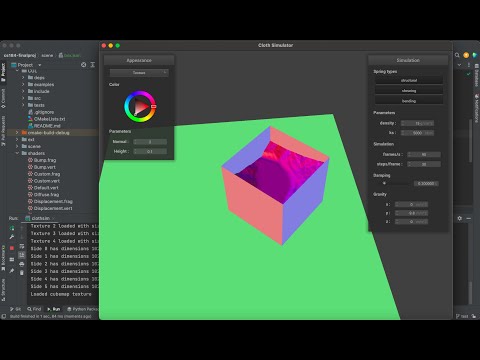The width and height of the screenshot is (480, 360).
Task: Open the Project view dropdown
Action: pos(40,65)
